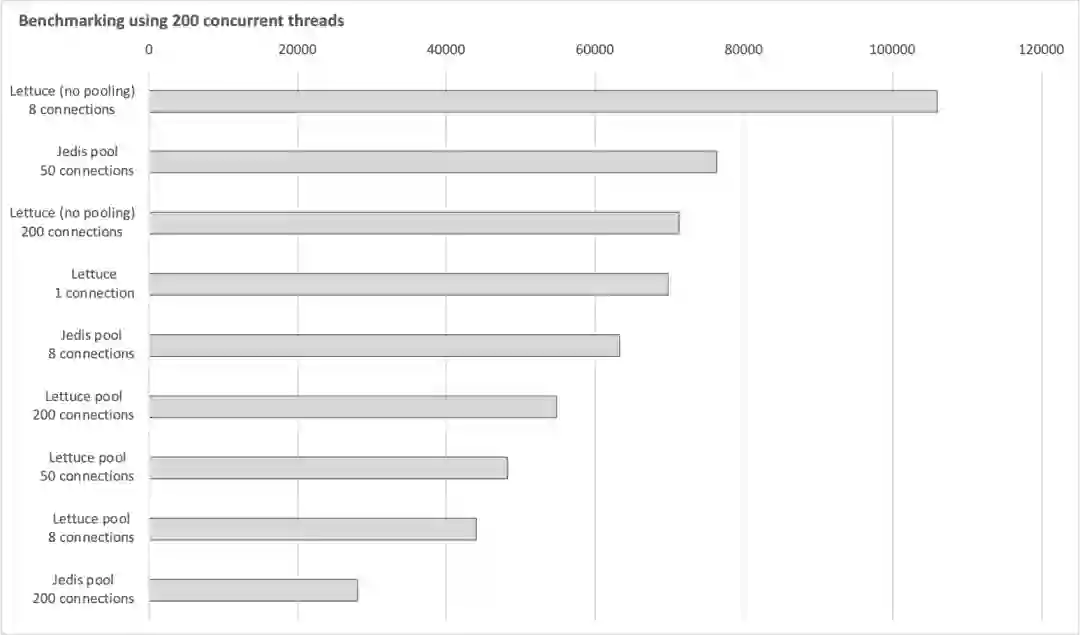Image resolution: width=1080 pixels, height=635 pixels.
Task: Select the Lettuce (no pooling) 200 connections bar
Action: 414,223
